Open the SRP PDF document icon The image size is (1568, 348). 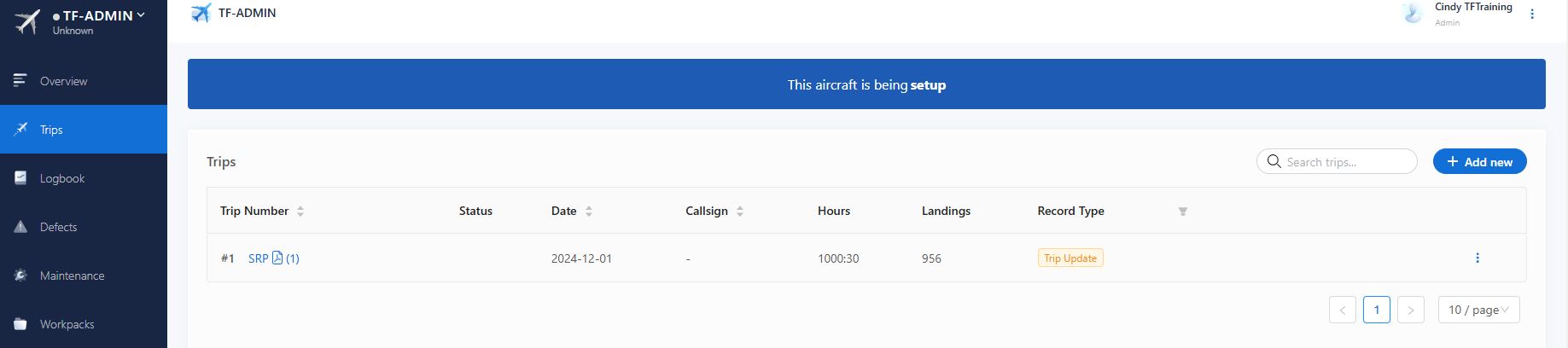pyautogui.click(x=277, y=258)
